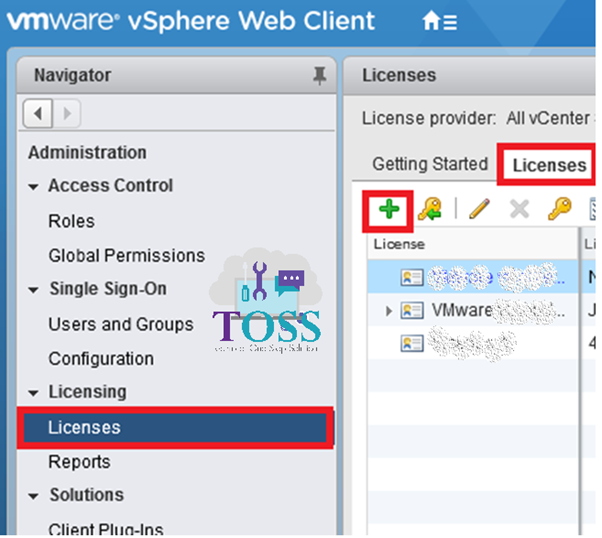The image size is (602, 538).
Task: Open licensing Reports
Action: click(79, 462)
